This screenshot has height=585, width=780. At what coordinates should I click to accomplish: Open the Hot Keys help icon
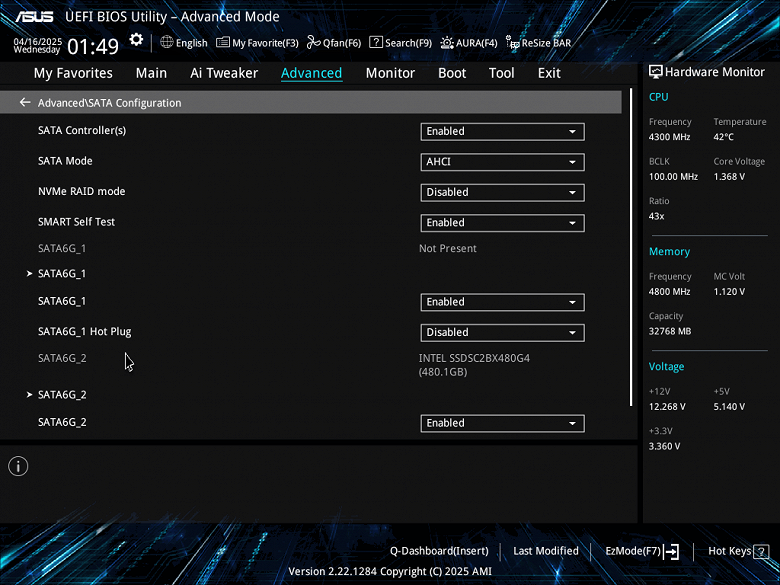761,551
